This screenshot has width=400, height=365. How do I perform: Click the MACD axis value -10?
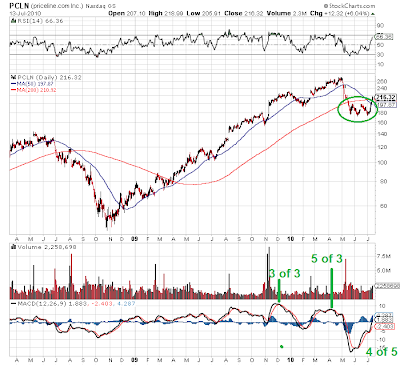382,340
